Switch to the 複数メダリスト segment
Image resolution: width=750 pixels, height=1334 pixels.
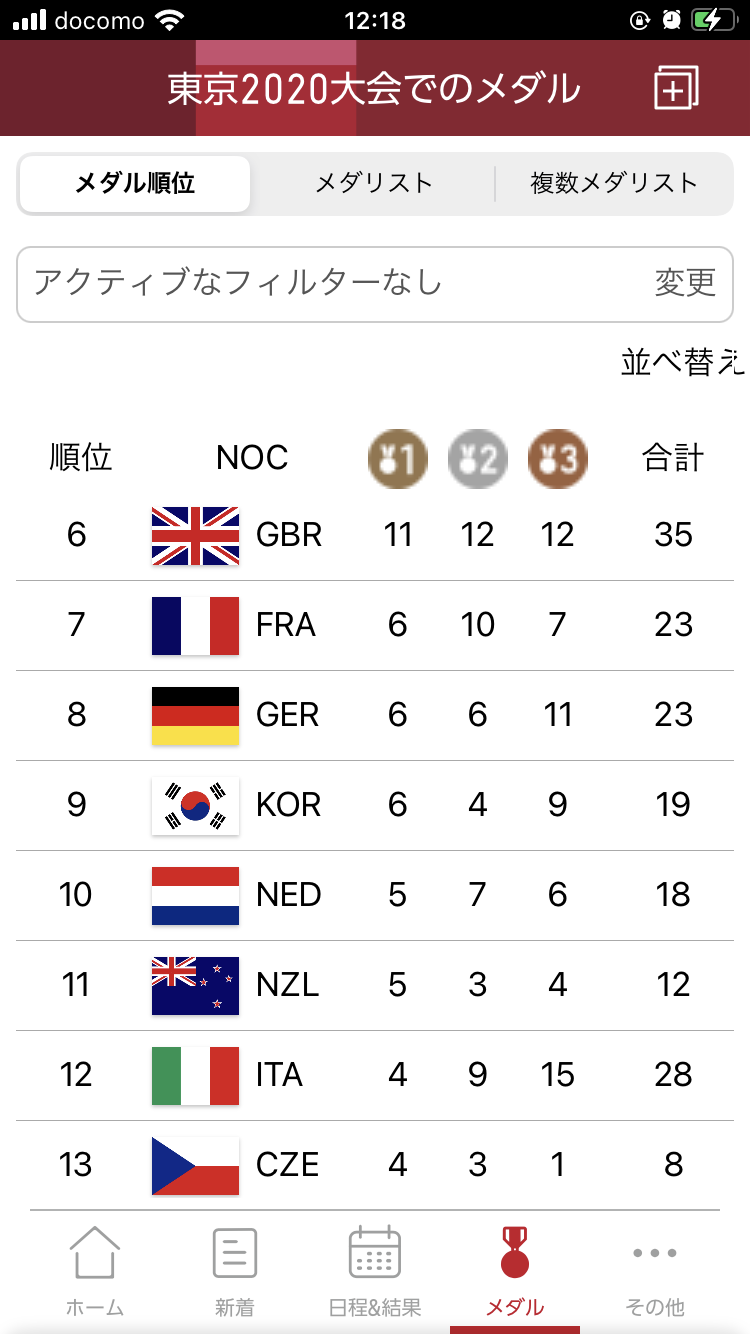coord(614,184)
